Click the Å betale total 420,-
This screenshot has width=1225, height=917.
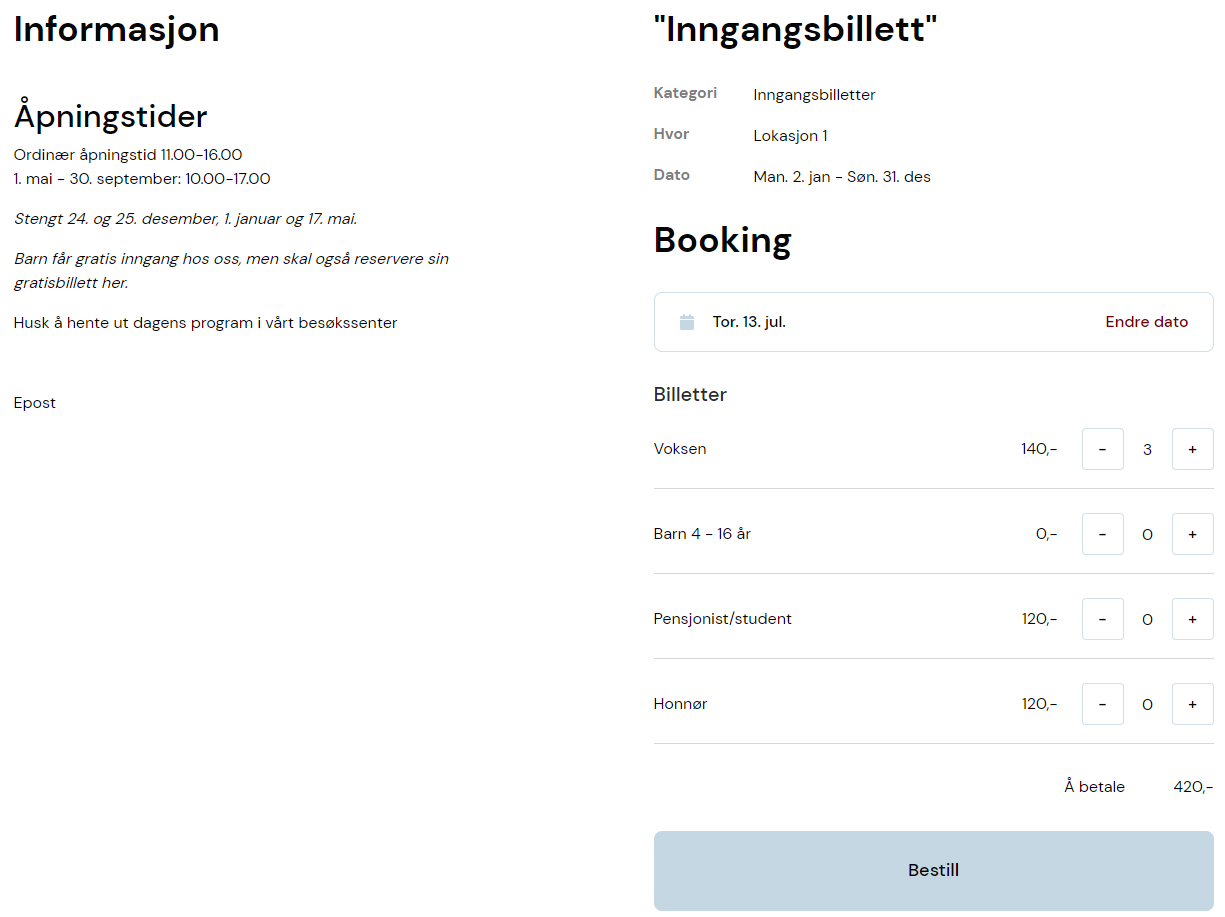click(x=1193, y=787)
